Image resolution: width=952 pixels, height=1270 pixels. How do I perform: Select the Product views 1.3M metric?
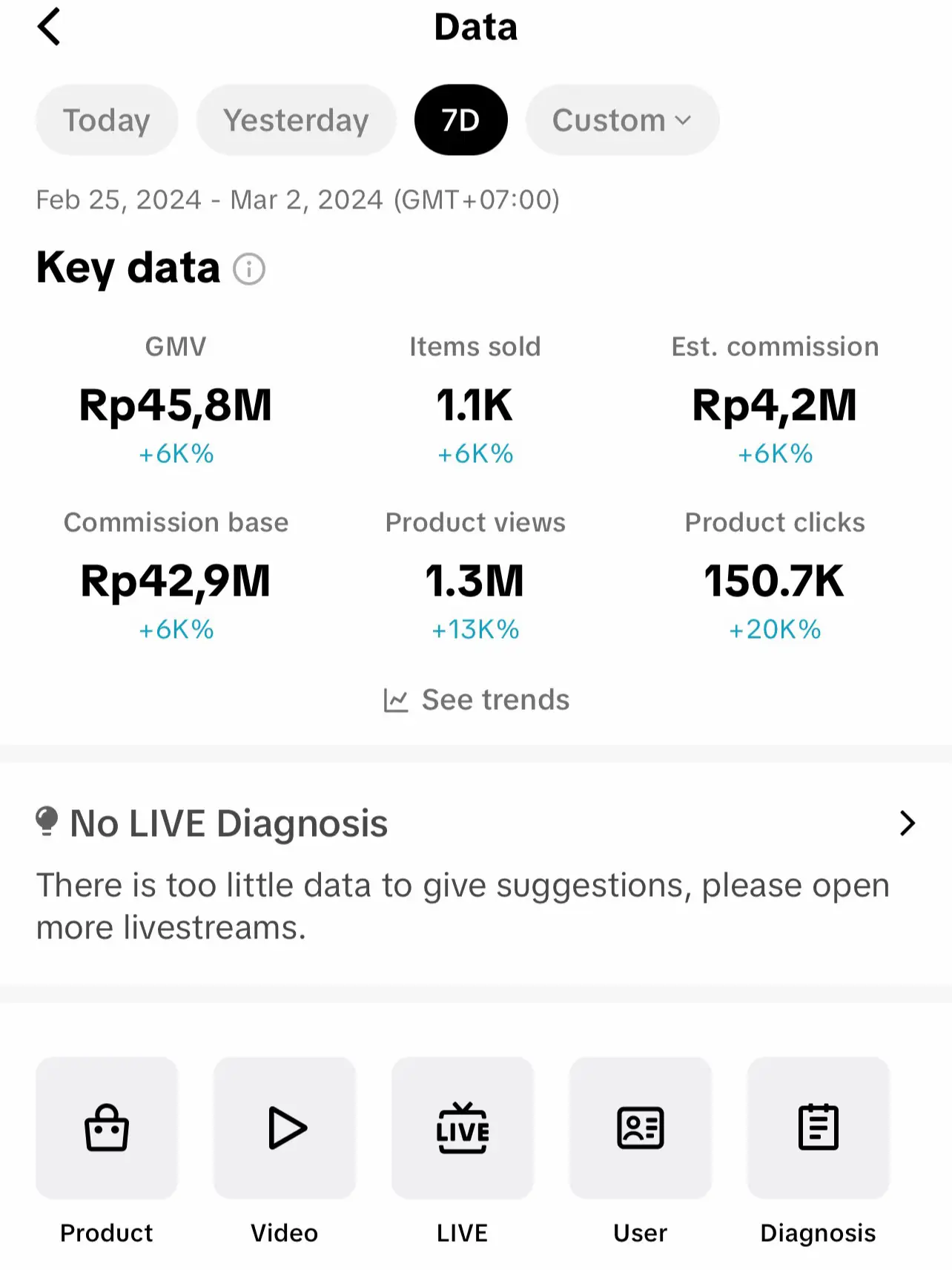(x=475, y=581)
